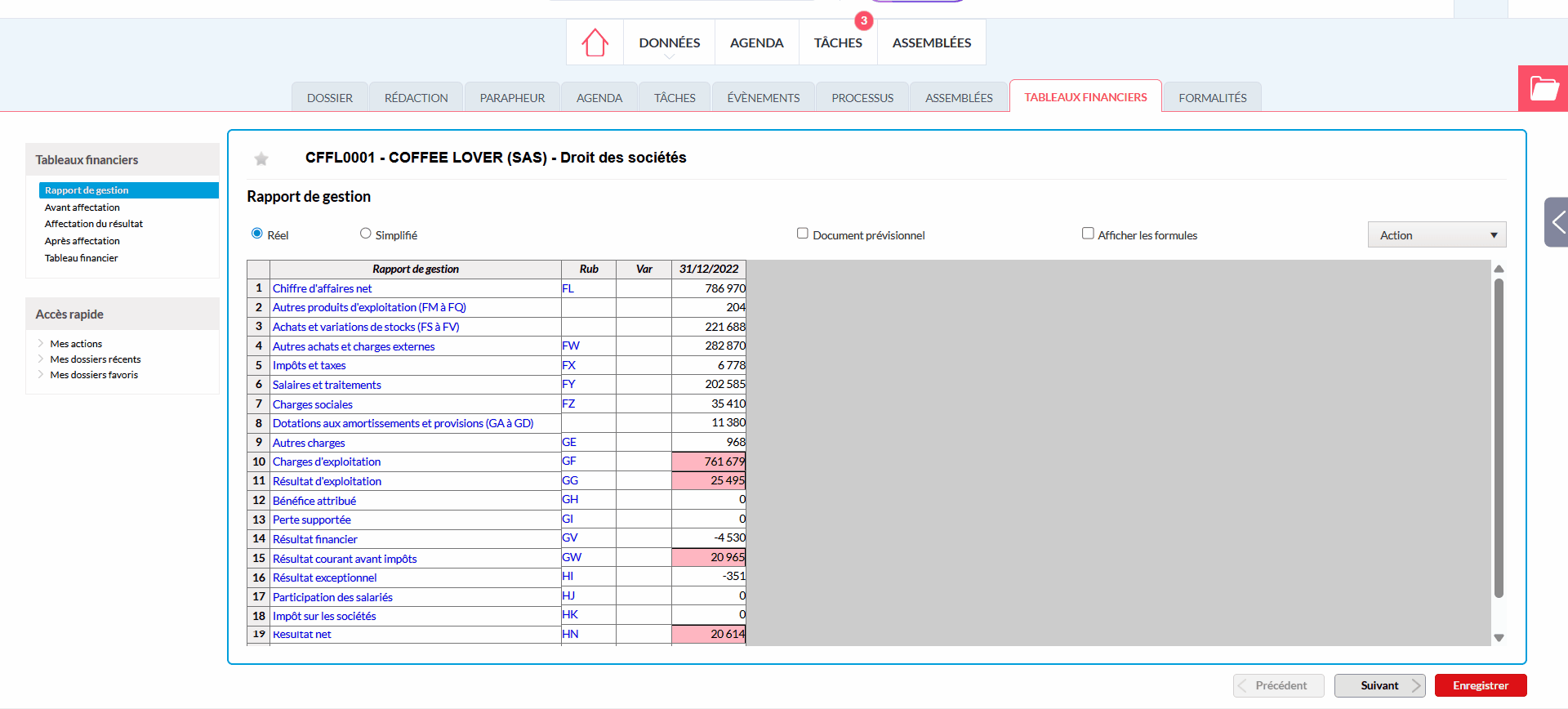
Task: Open the Tâches notification badge
Action: point(863,20)
